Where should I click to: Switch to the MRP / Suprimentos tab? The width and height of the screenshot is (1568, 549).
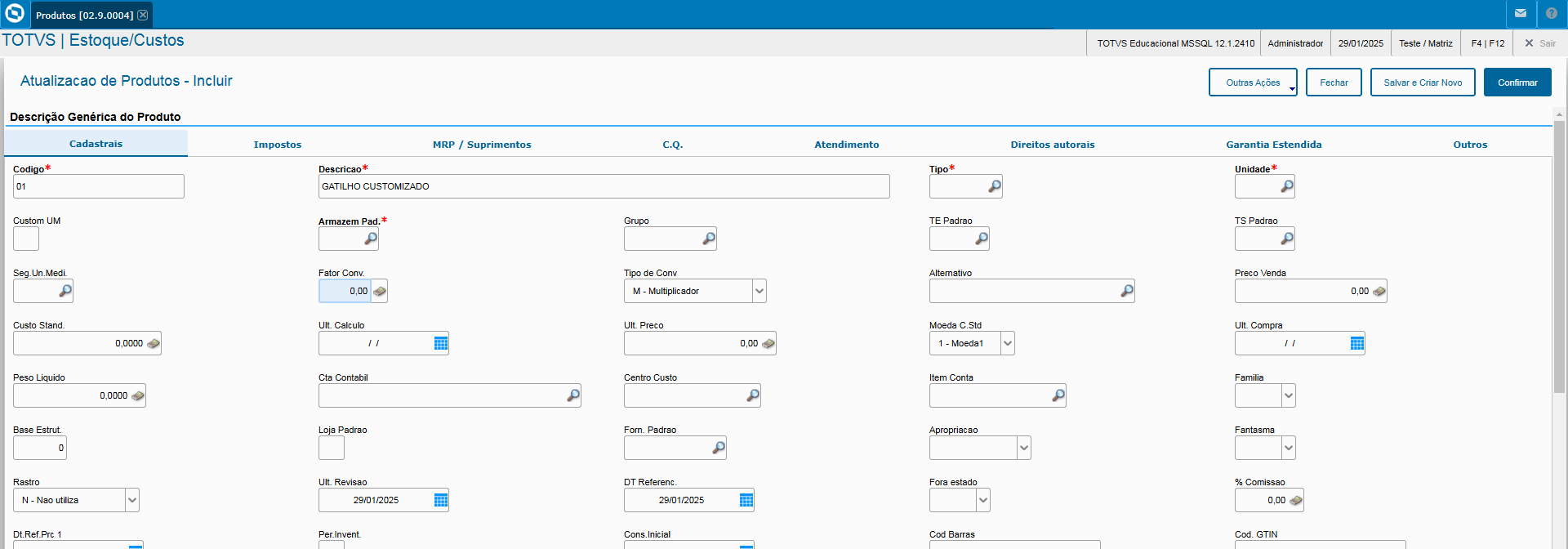click(x=482, y=145)
